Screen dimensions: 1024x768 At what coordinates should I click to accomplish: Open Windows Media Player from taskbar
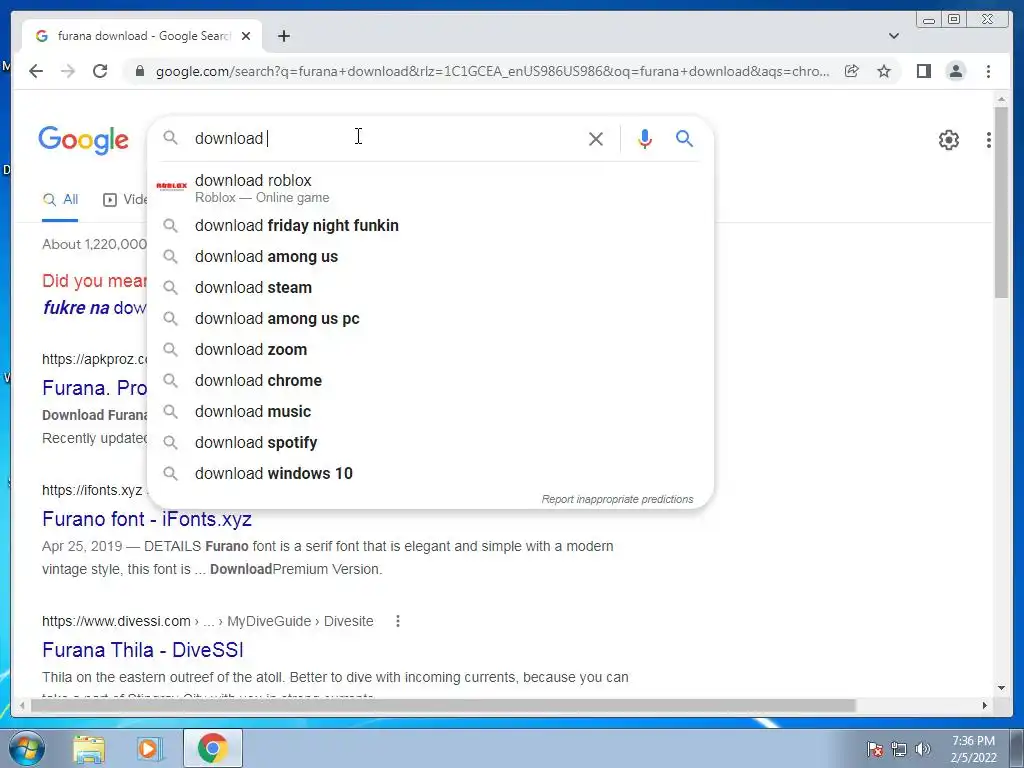point(150,748)
